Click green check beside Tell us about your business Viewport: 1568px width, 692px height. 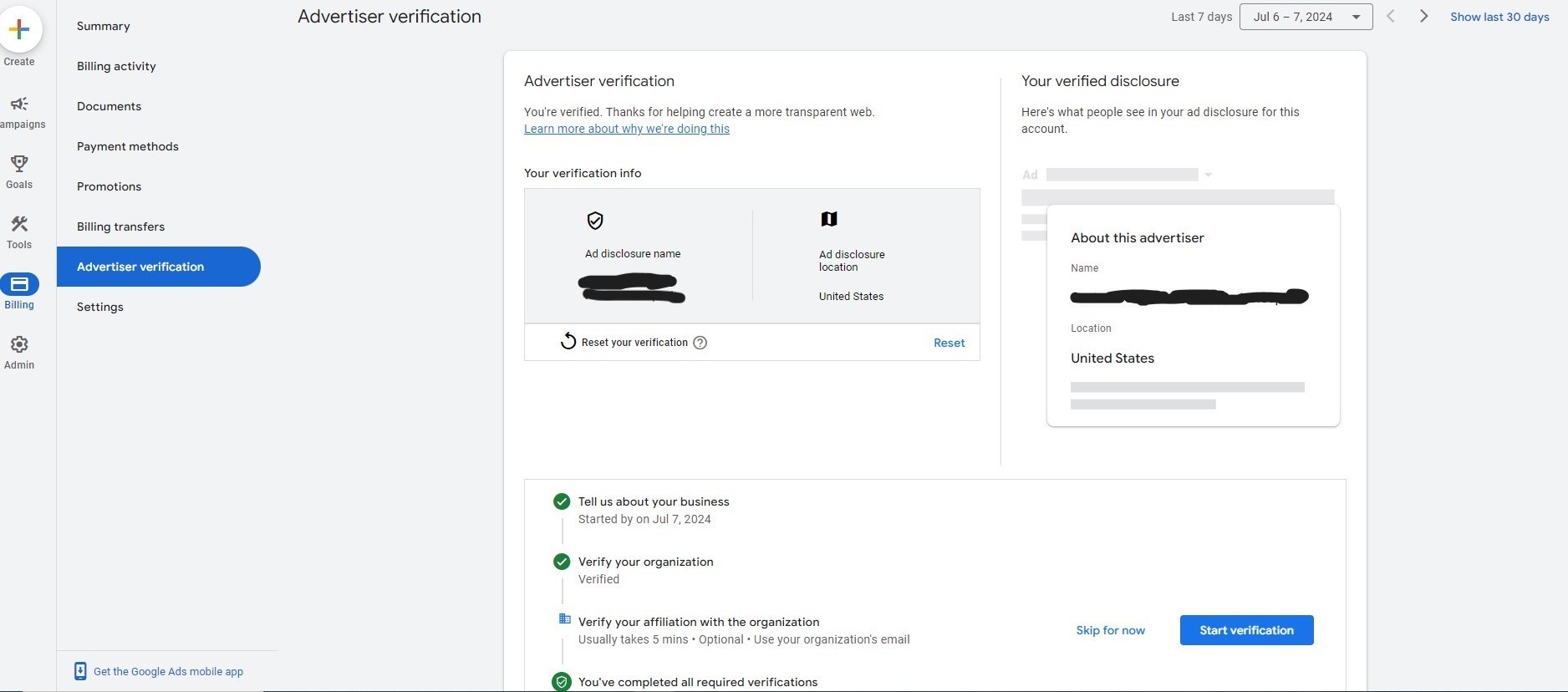click(562, 501)
